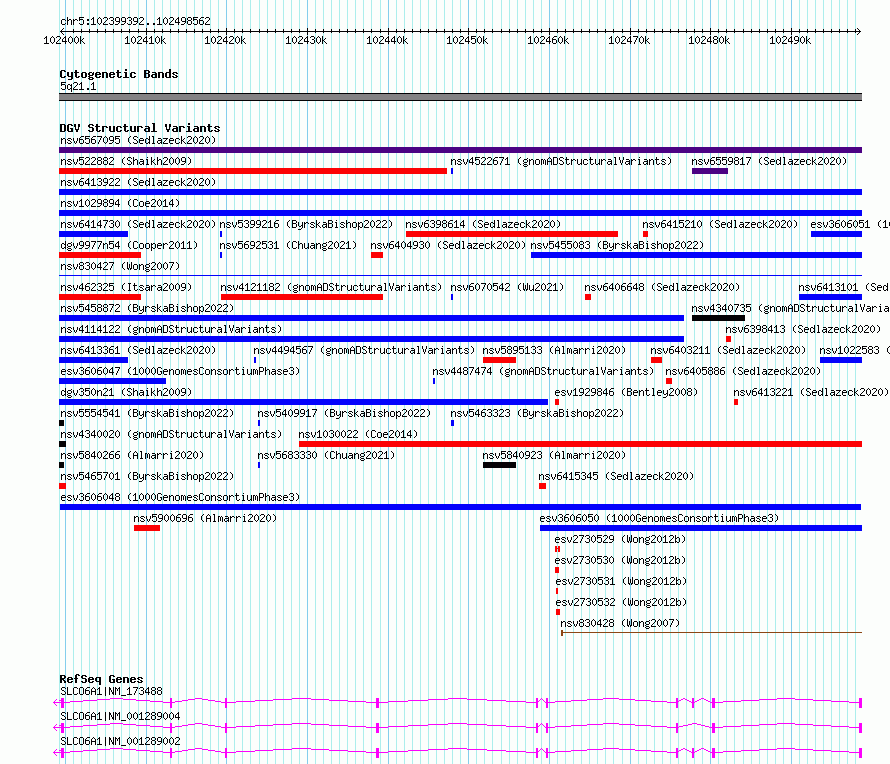Open nsv6413922 (Sedlazeck2020) label
This screenshot has height=764, width=890.
tap(138, 182)
